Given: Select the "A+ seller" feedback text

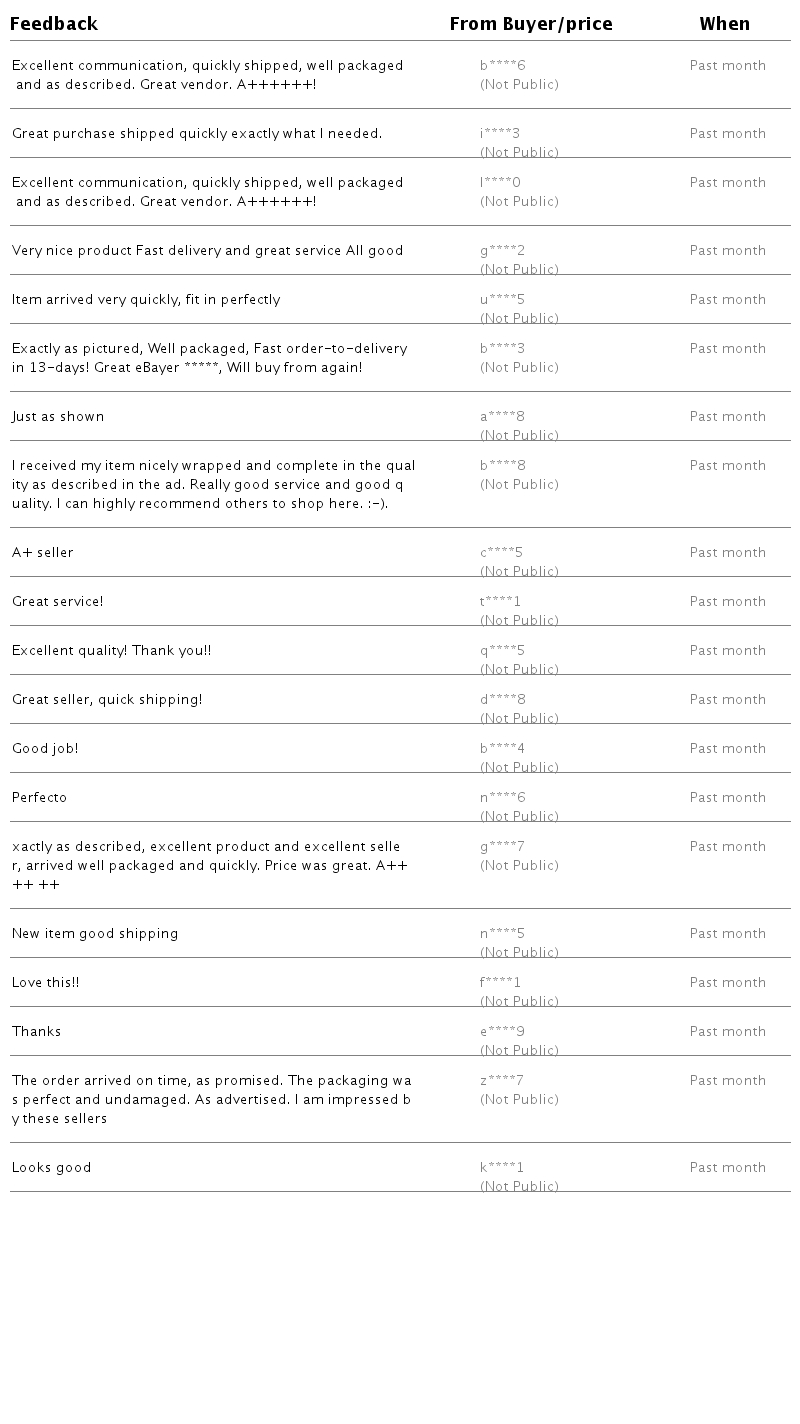Looking at the screenshot, I should pyautogui.click(x=43, y=553).
